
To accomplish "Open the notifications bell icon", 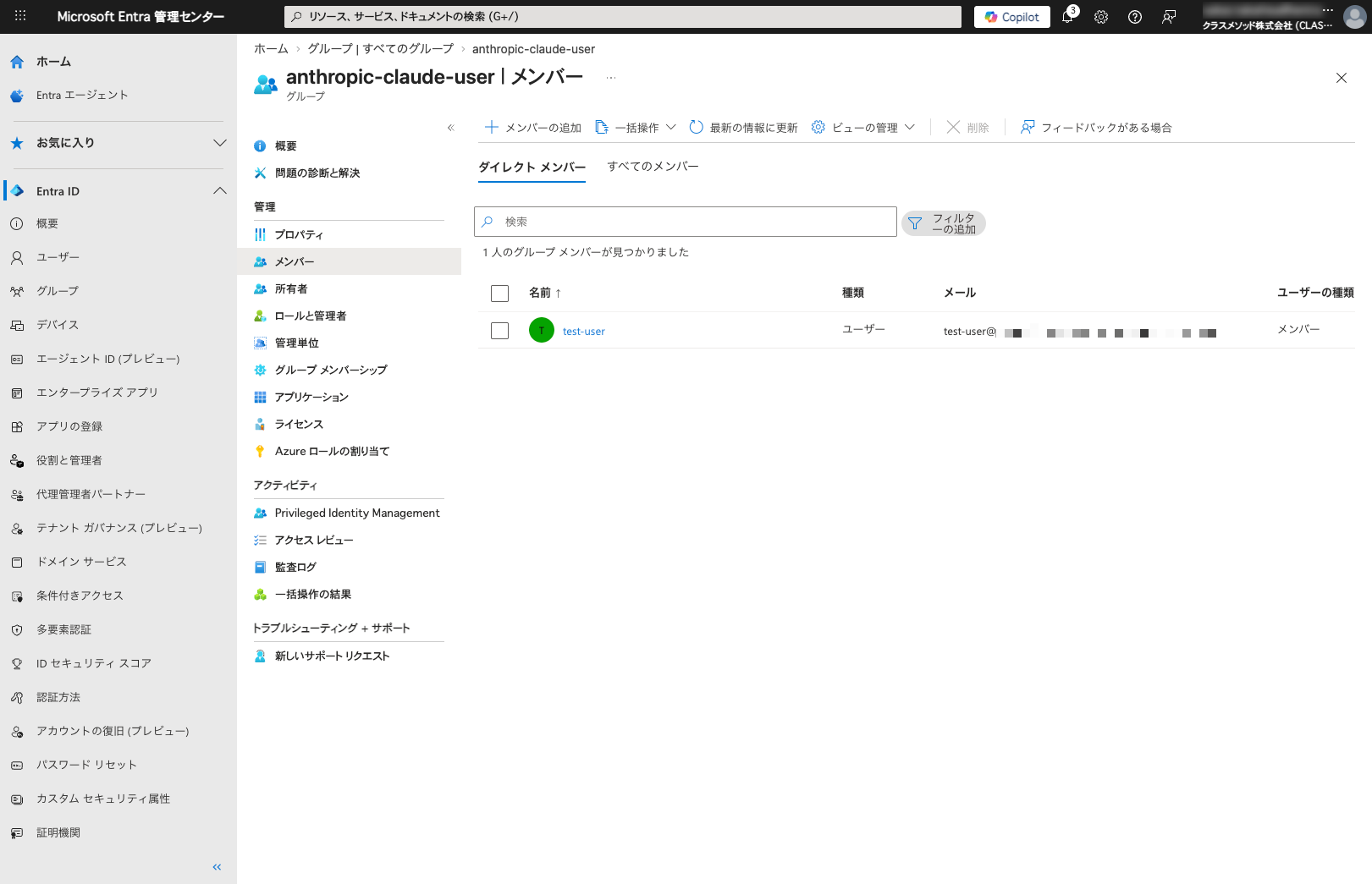I will (x=1067, y=17).
